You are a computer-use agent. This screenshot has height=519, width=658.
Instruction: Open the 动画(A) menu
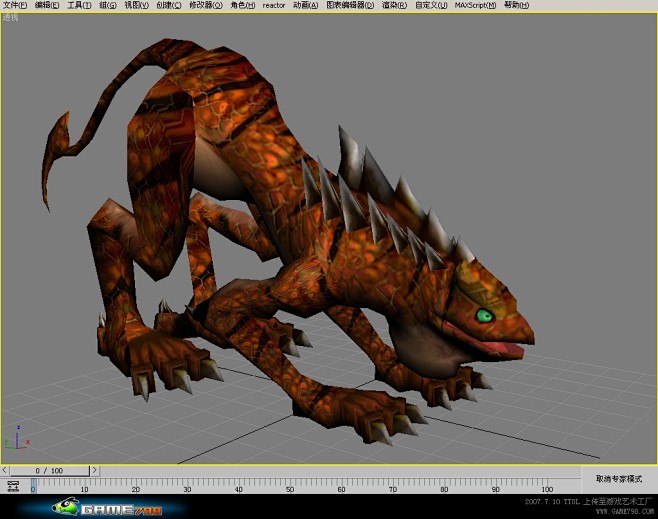tap(306, 5)
